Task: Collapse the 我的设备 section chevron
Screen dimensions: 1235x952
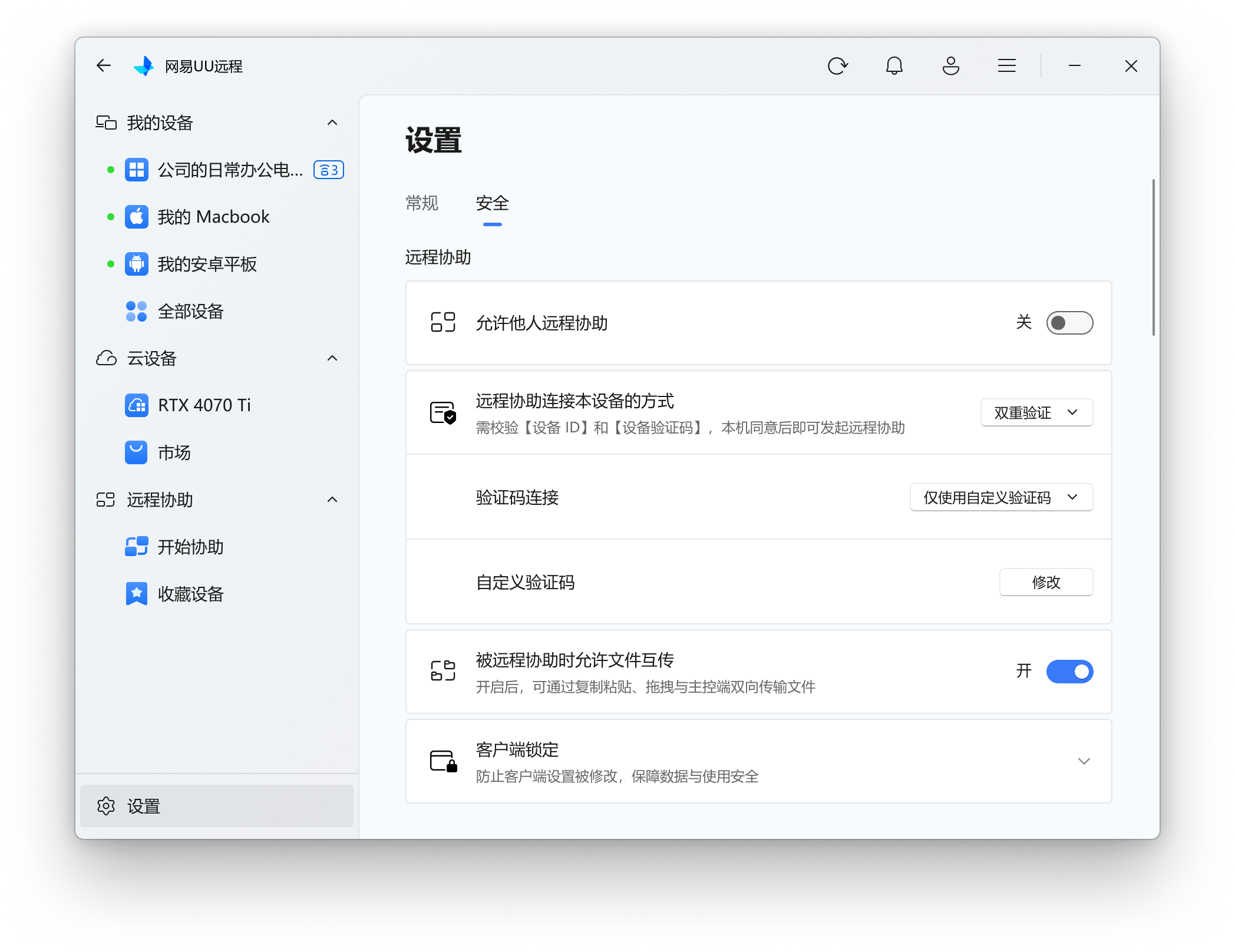Action: coord(332,123)
